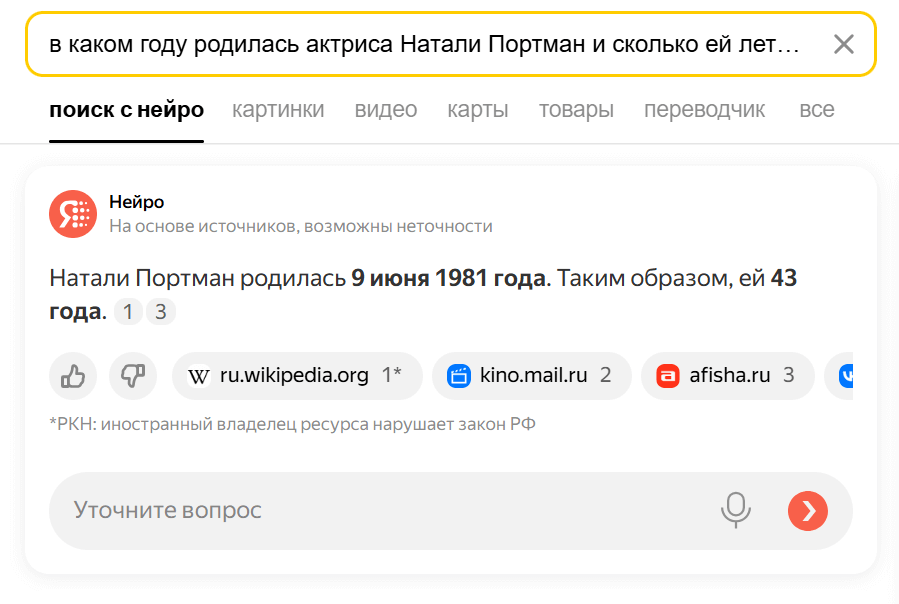Open the переводчик tab
Screen dimensions: 899x604
pos(704,110)
